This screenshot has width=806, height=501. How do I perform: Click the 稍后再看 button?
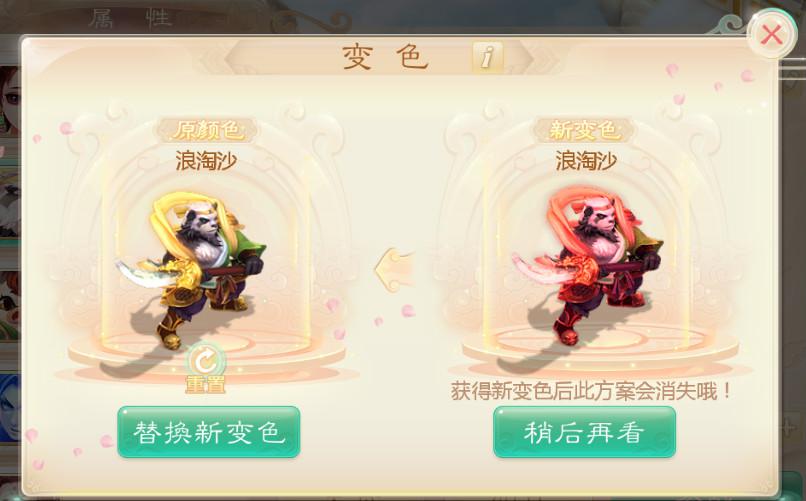tap(584, 432)
